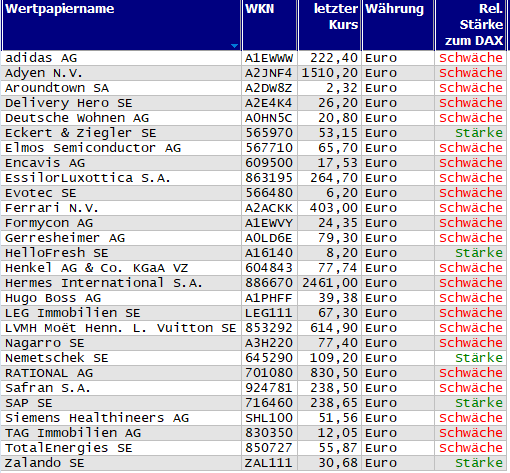This screenshot has width=510, height=473.
Task: Click LVMH Moët Henn. L. Vuitton SE
Action: click(x=121, y=328)
